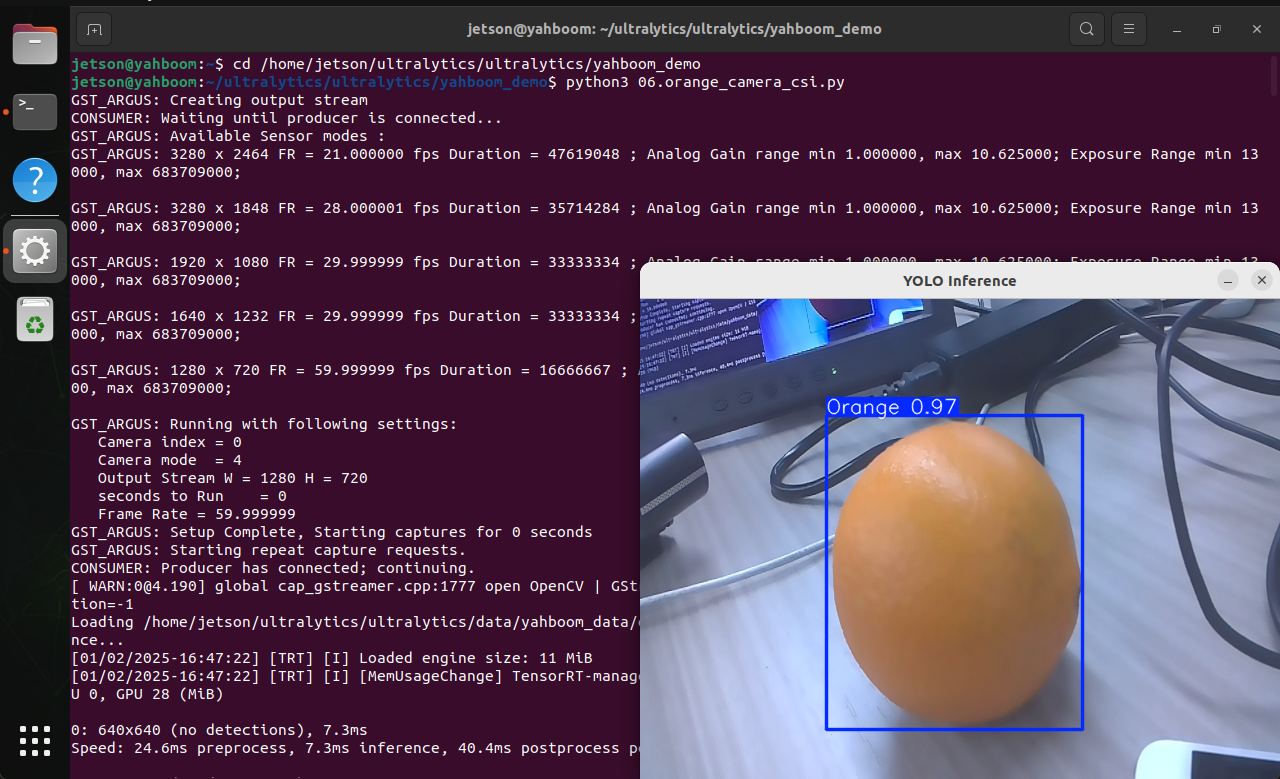Click 'cd /home/jetson/ultralytics' command text
The height and width of the screenshot is (779, 1280).
466,64
